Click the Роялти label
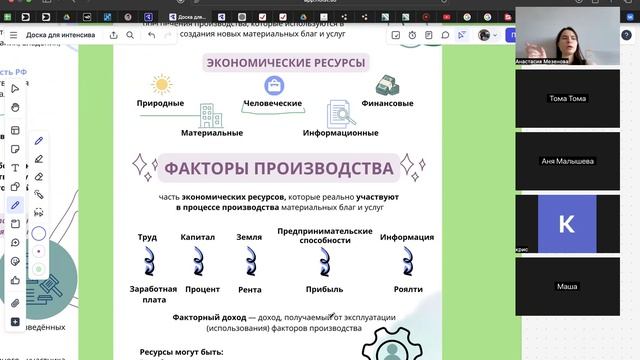The height and width of the screenshot is (360, 640). (x=408, y=289)
